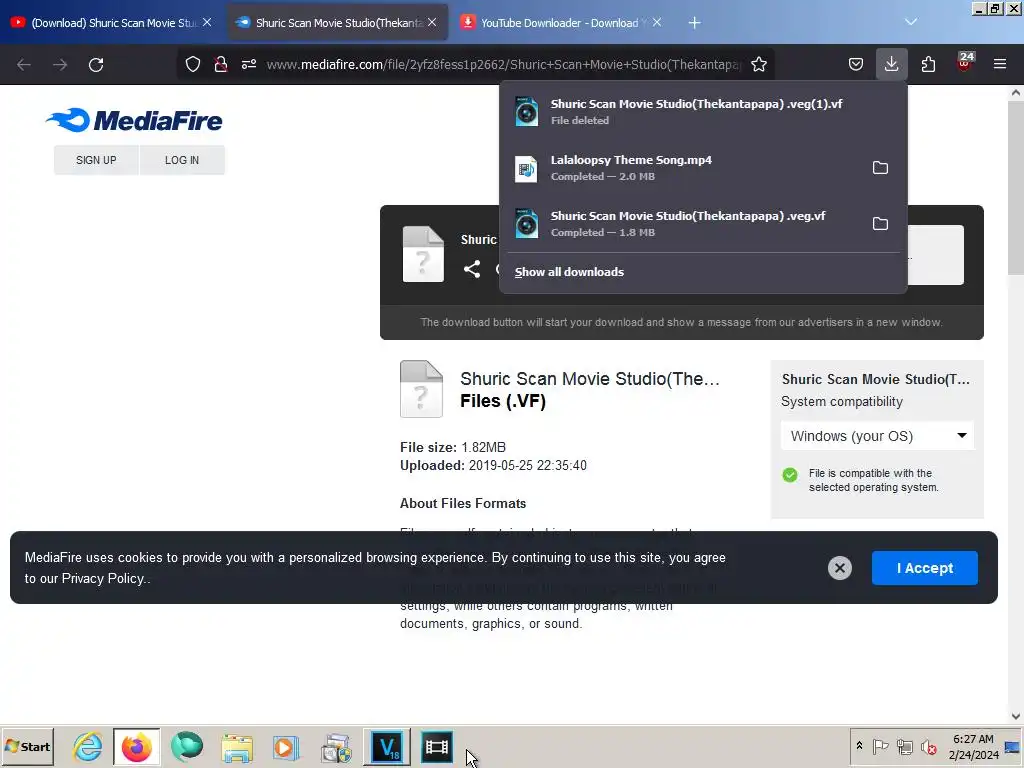The width and height of the screenshot is (1024, 768).
Task: Click page scrollbar up arrow
Action: (1016, 93)
